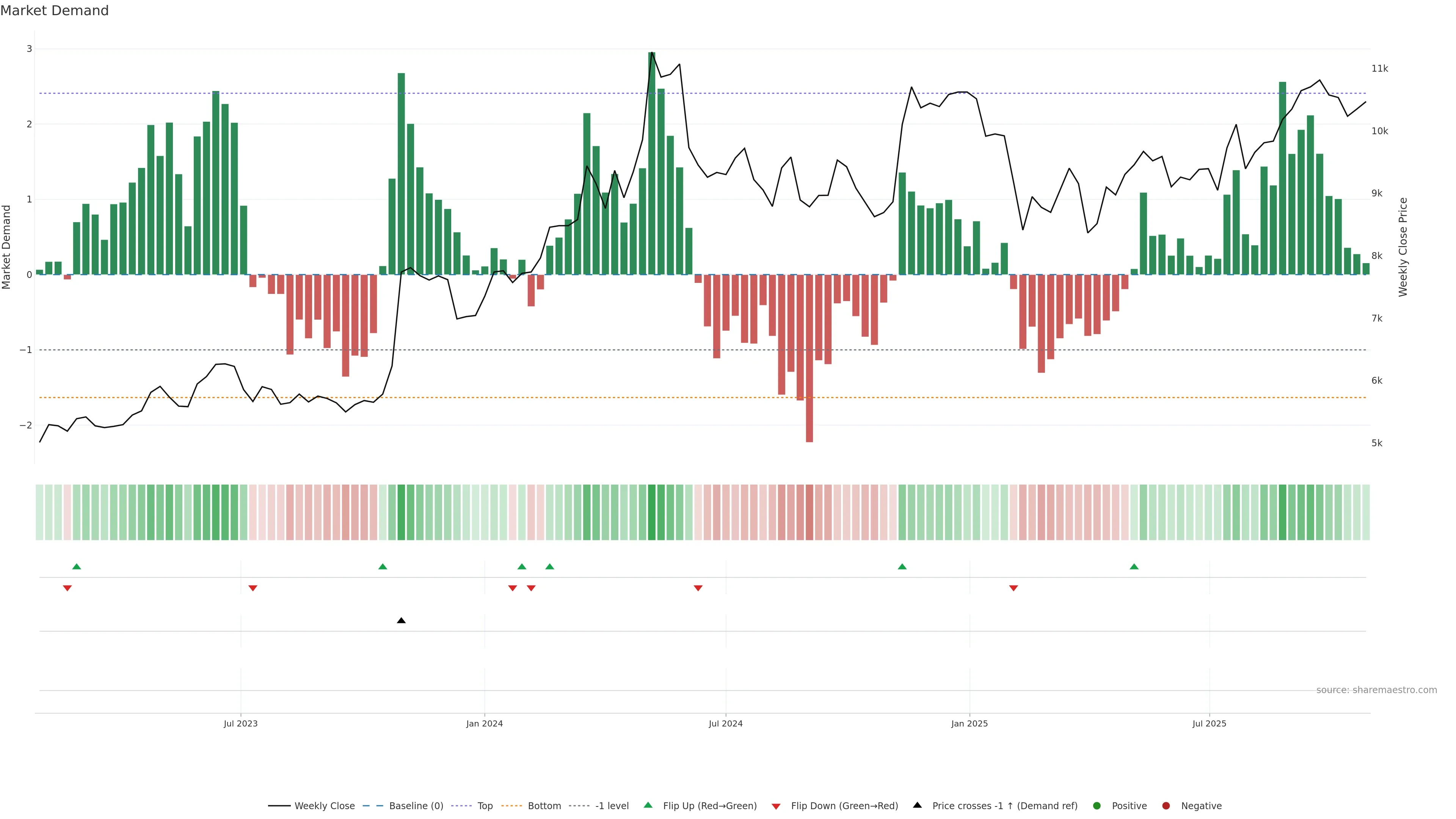
Task: Click the Jan 2025 x-axis label
Action: 970,723
